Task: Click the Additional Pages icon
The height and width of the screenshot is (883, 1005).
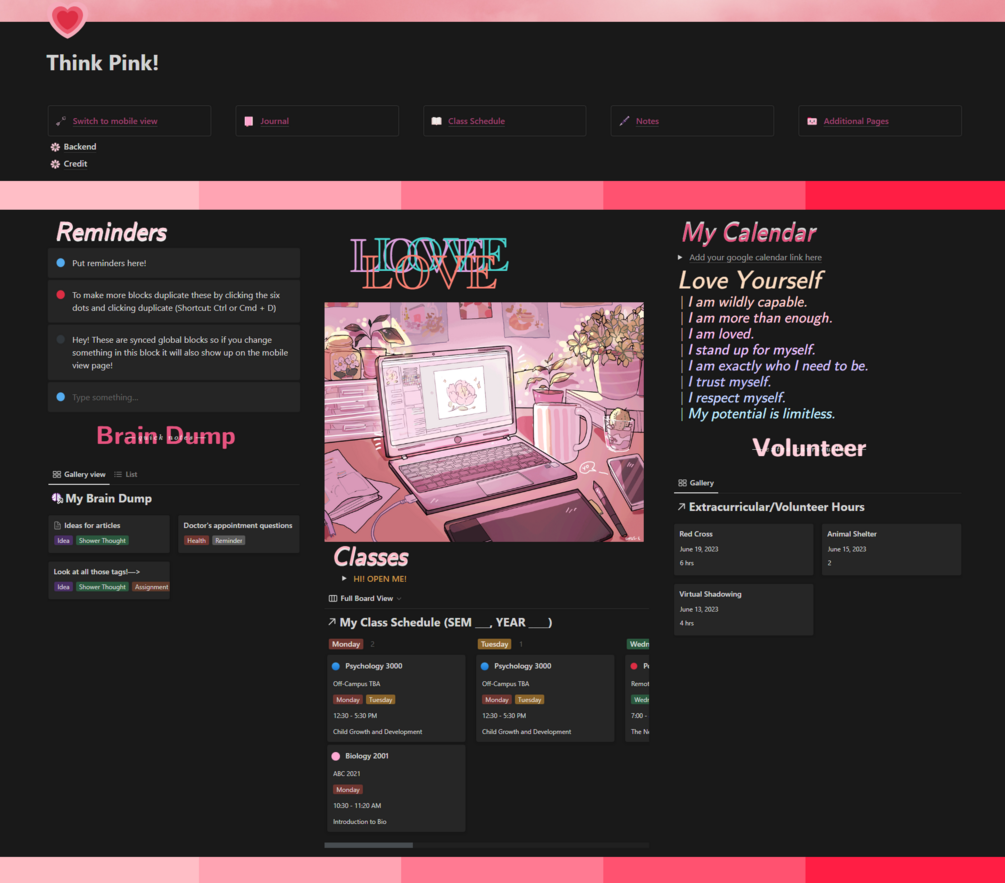Action: pos(812,121)
